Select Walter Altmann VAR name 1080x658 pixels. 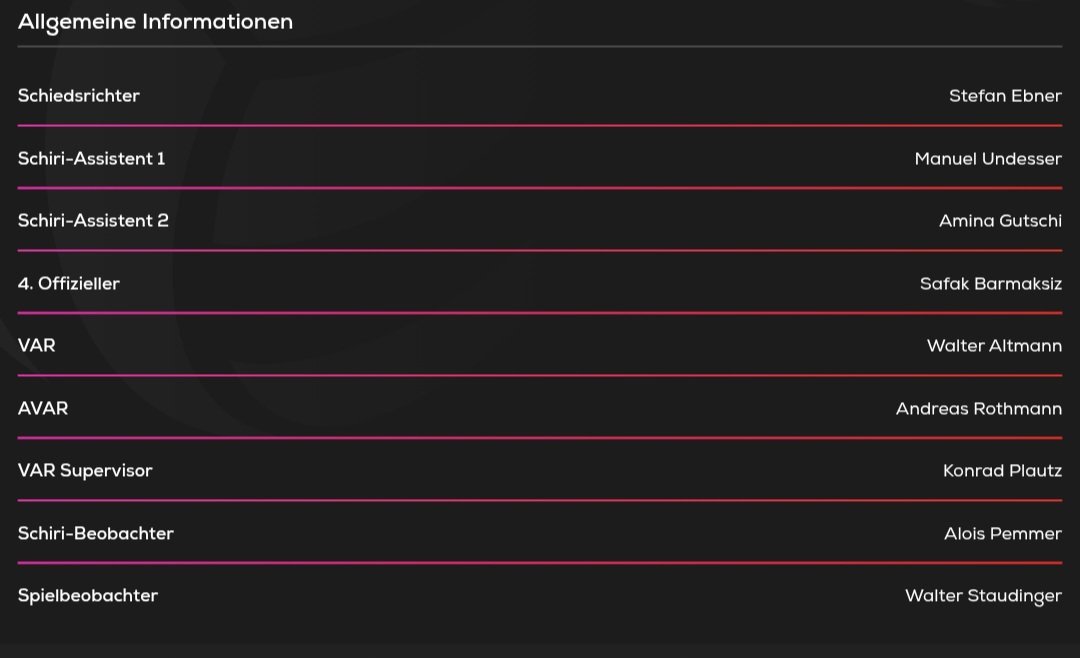(x=994, y=345)
